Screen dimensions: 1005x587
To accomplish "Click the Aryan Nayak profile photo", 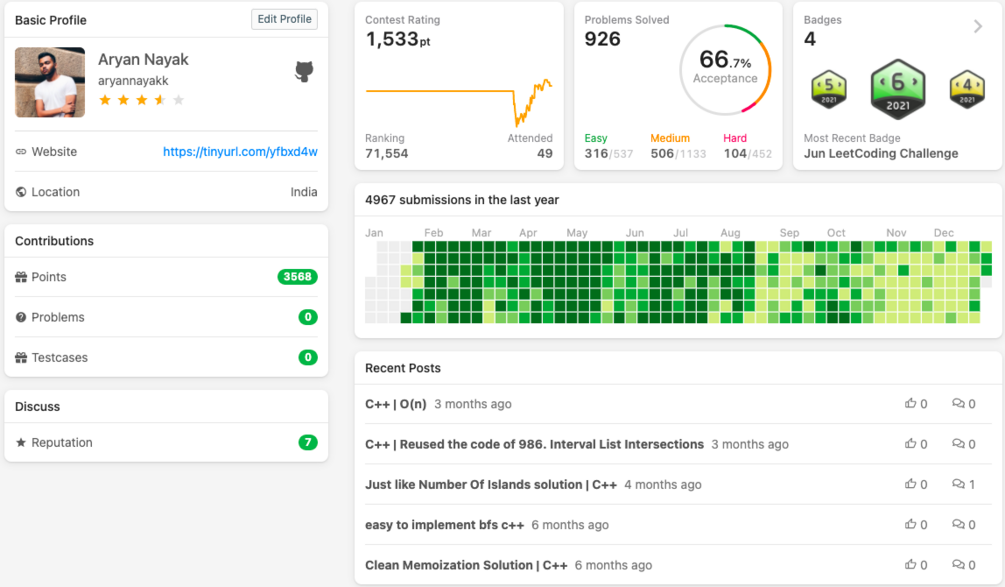I will tap(50, 82).
